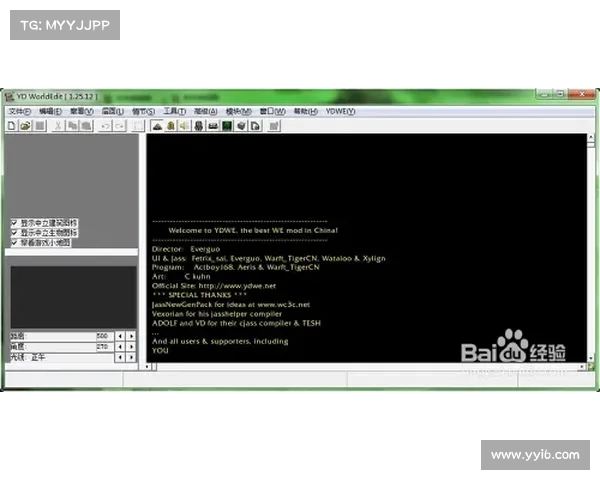Click the field showing value 270

coord(105,347)
